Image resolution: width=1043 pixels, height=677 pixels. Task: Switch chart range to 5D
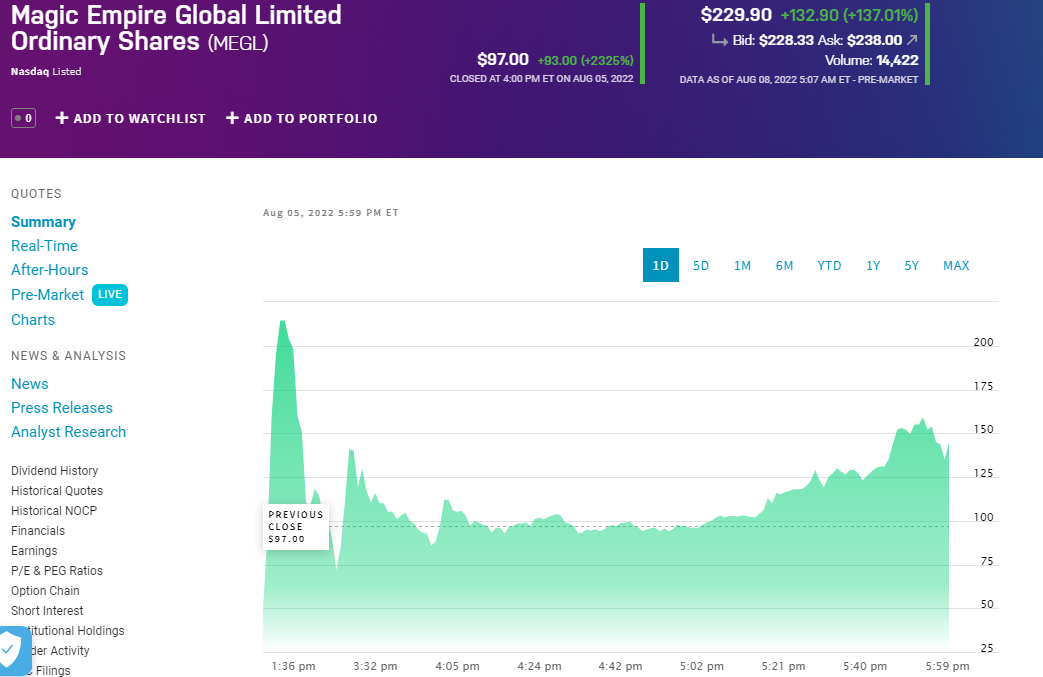[x=701, y=265]
